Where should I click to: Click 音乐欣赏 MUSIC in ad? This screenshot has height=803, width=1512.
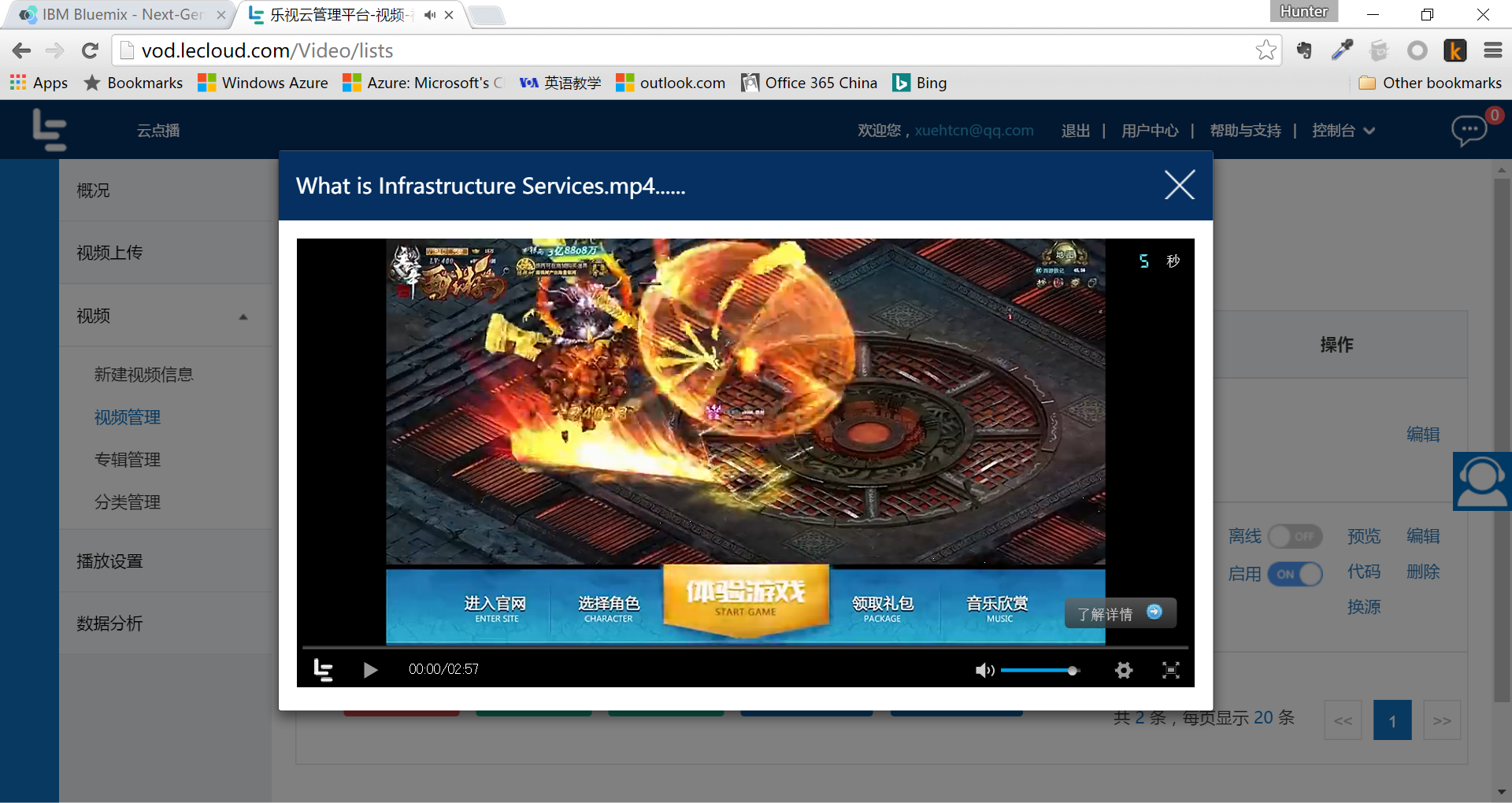(998, 608)
